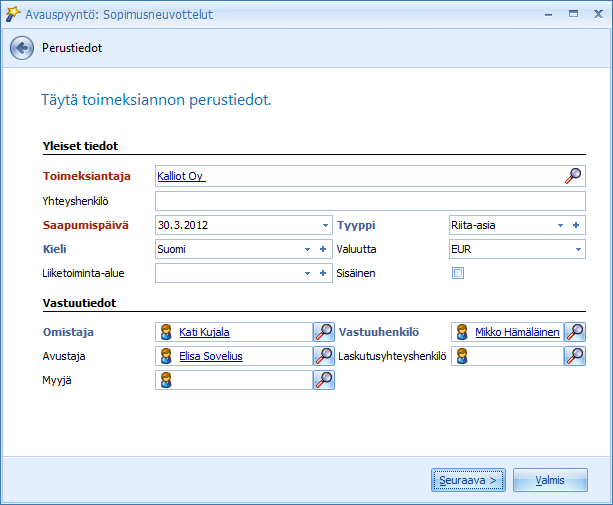Image resolution: width=613 pixels, height=505 pixels.
Task: Click person icon beside Mikko Hämäläinen
Action: [462, 332]
